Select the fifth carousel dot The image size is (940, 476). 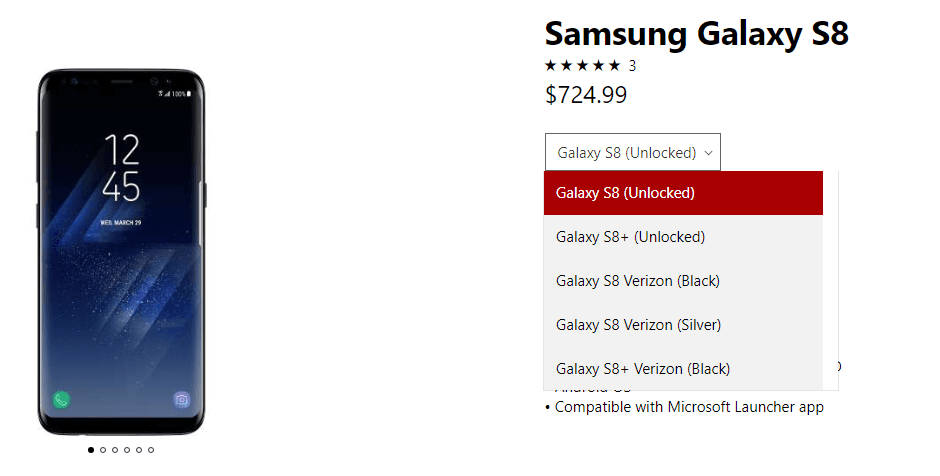click(x=139, y=450)
